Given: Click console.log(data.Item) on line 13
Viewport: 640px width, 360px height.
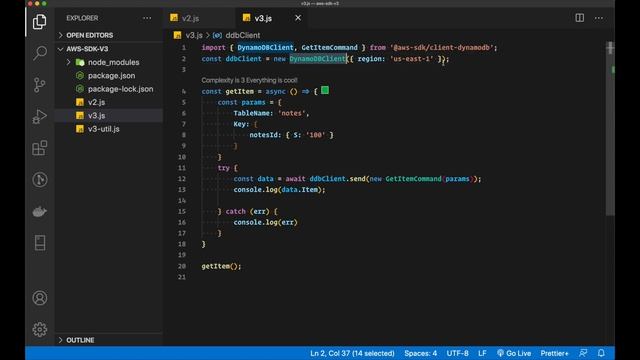Looking at the screenshot, I should 280,190.
